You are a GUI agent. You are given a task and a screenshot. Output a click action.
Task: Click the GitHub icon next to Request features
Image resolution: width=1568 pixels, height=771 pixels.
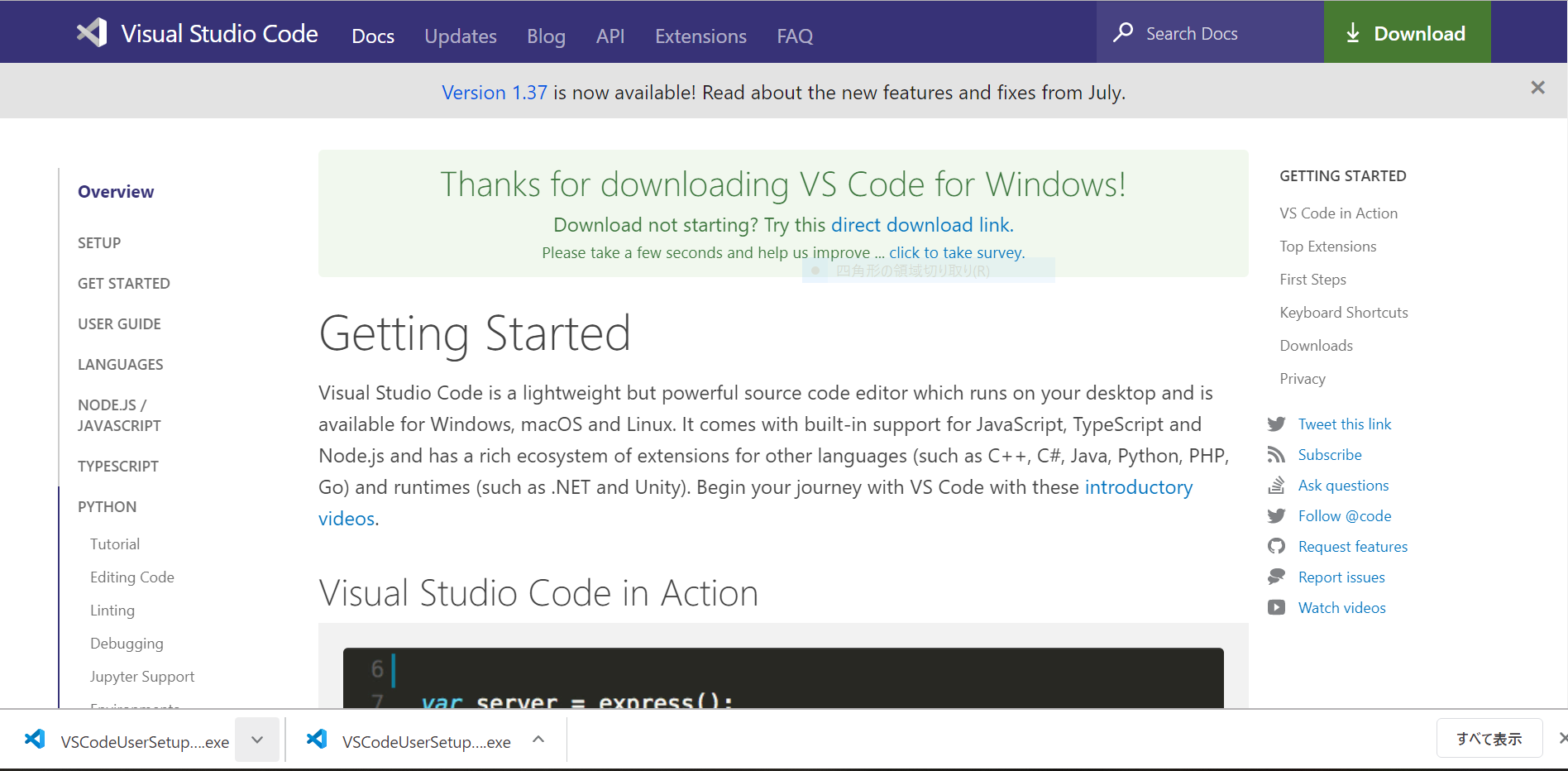[x=1276, y=547]
